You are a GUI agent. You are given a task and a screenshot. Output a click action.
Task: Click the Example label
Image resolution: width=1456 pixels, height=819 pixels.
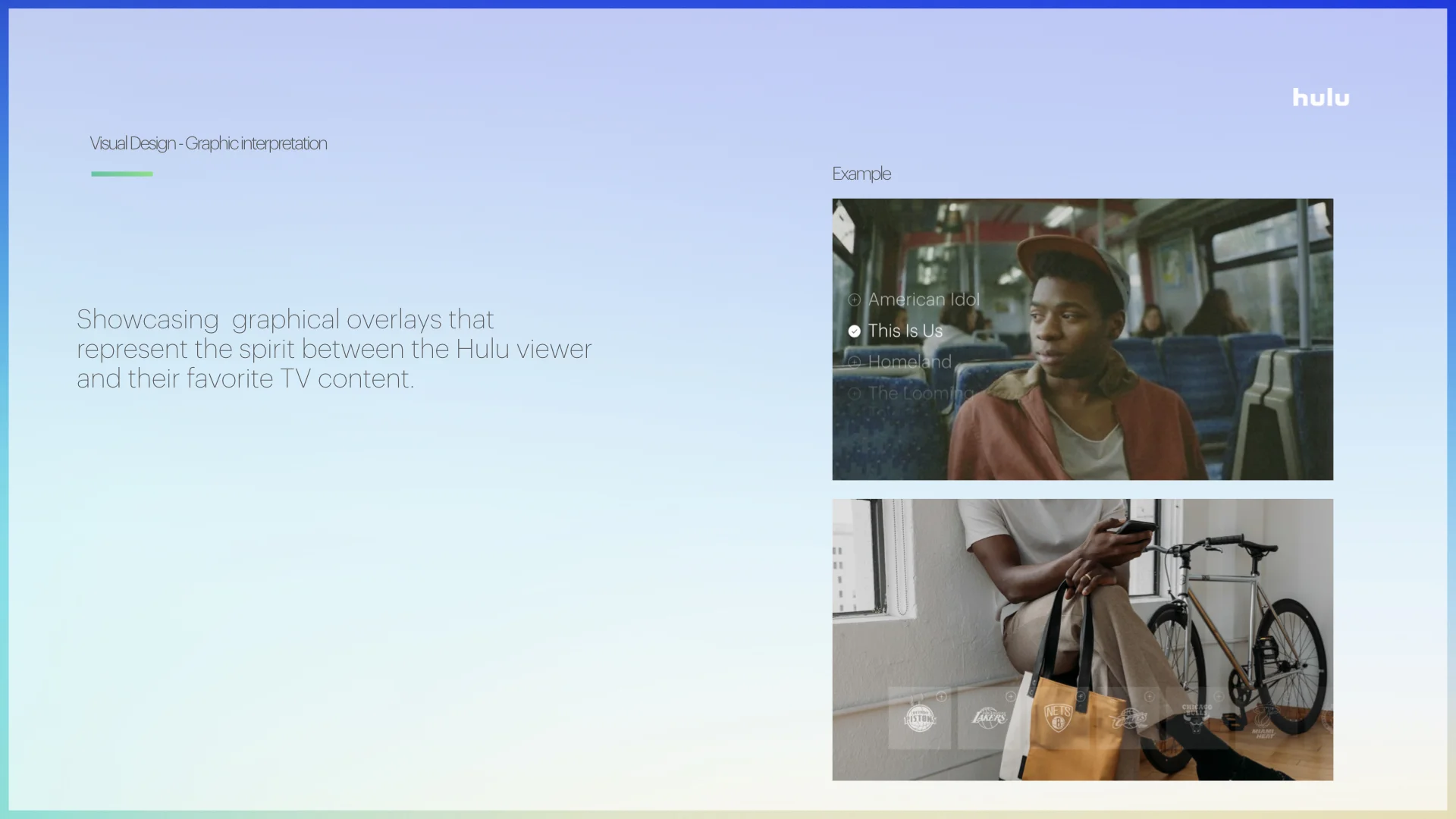click(x=861, y=174)
